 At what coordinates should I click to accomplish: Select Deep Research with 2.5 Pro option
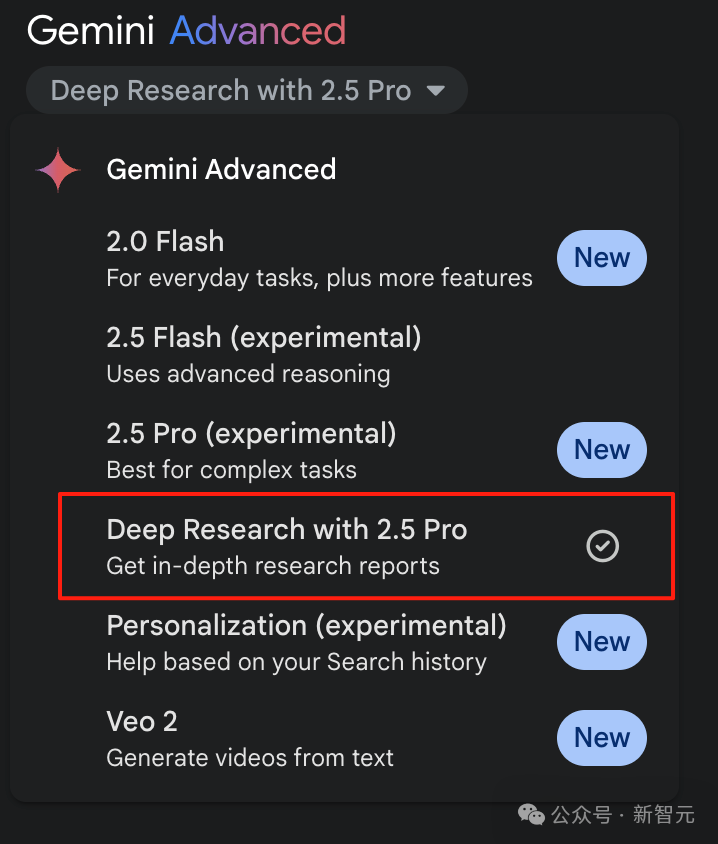tap(366, 546)
